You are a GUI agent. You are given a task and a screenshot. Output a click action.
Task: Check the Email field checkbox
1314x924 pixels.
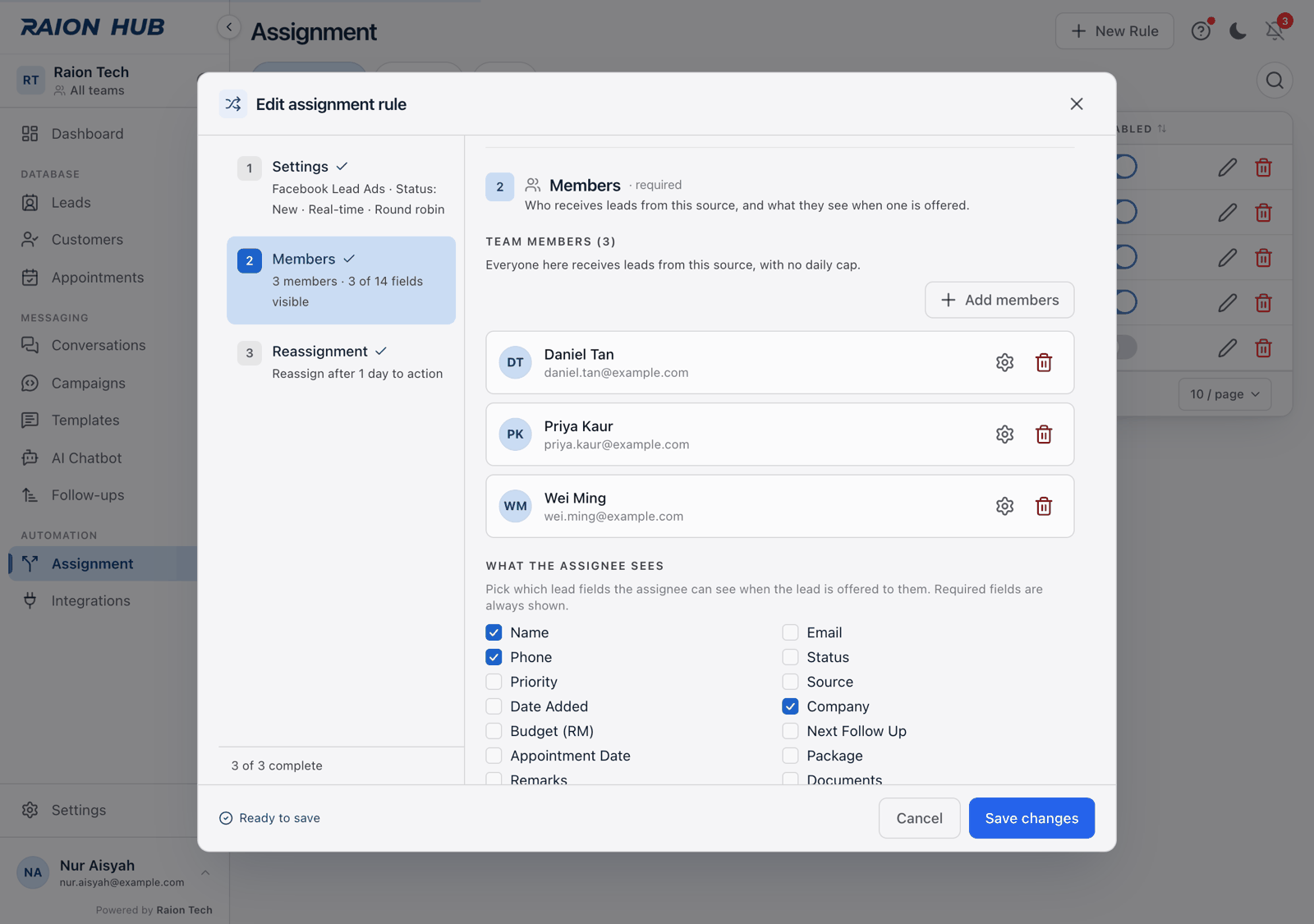(790, 632)
